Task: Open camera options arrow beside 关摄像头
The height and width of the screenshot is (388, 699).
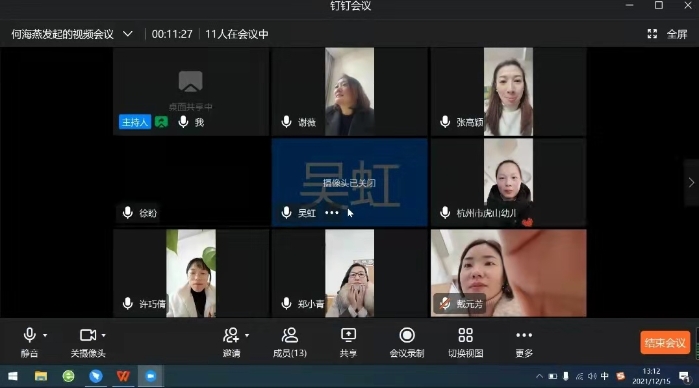Action: point(103,335)
